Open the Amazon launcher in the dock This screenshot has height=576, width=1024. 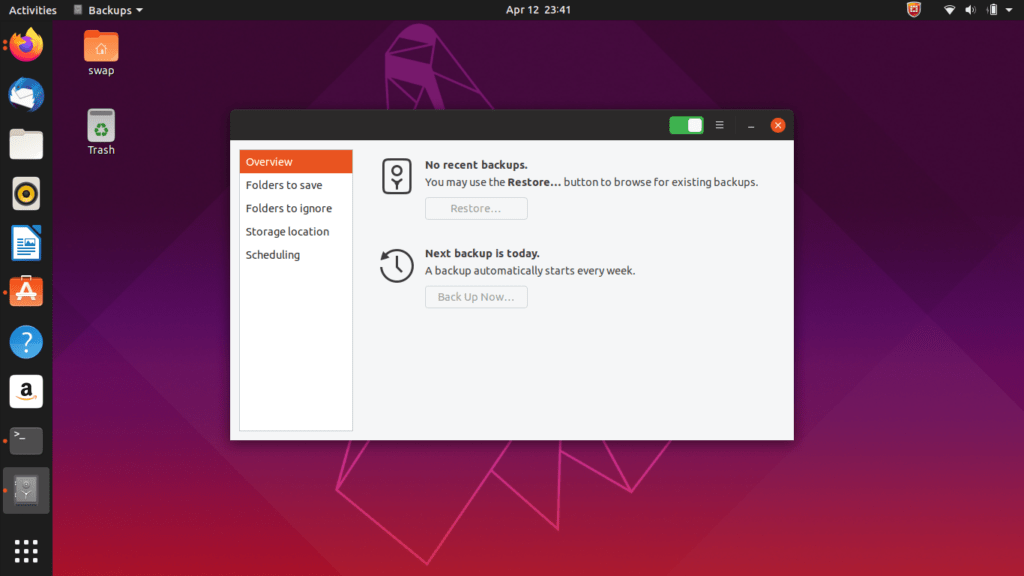tap(25, 391)
